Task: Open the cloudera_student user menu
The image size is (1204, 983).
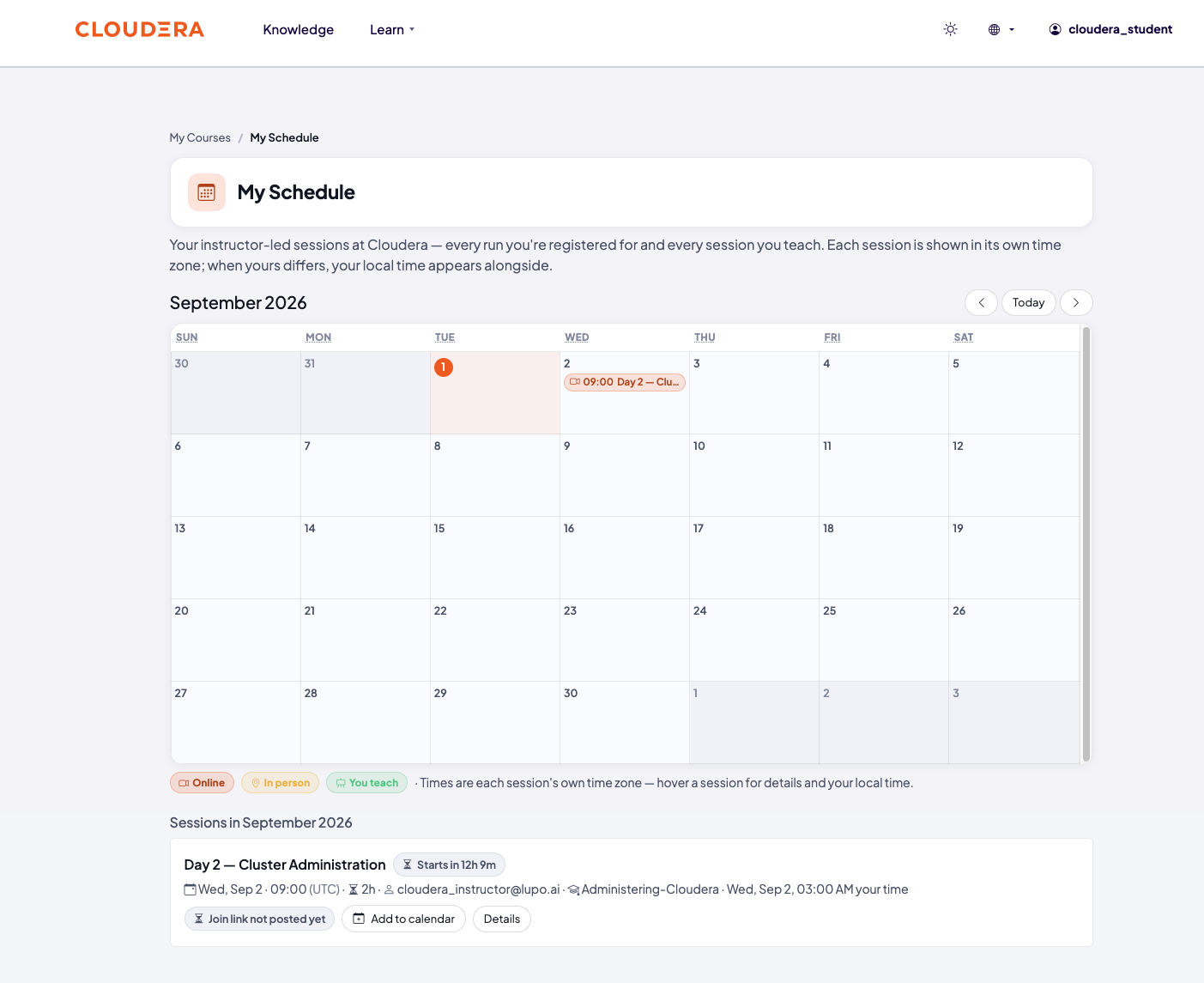Action: coord(1110,29)
